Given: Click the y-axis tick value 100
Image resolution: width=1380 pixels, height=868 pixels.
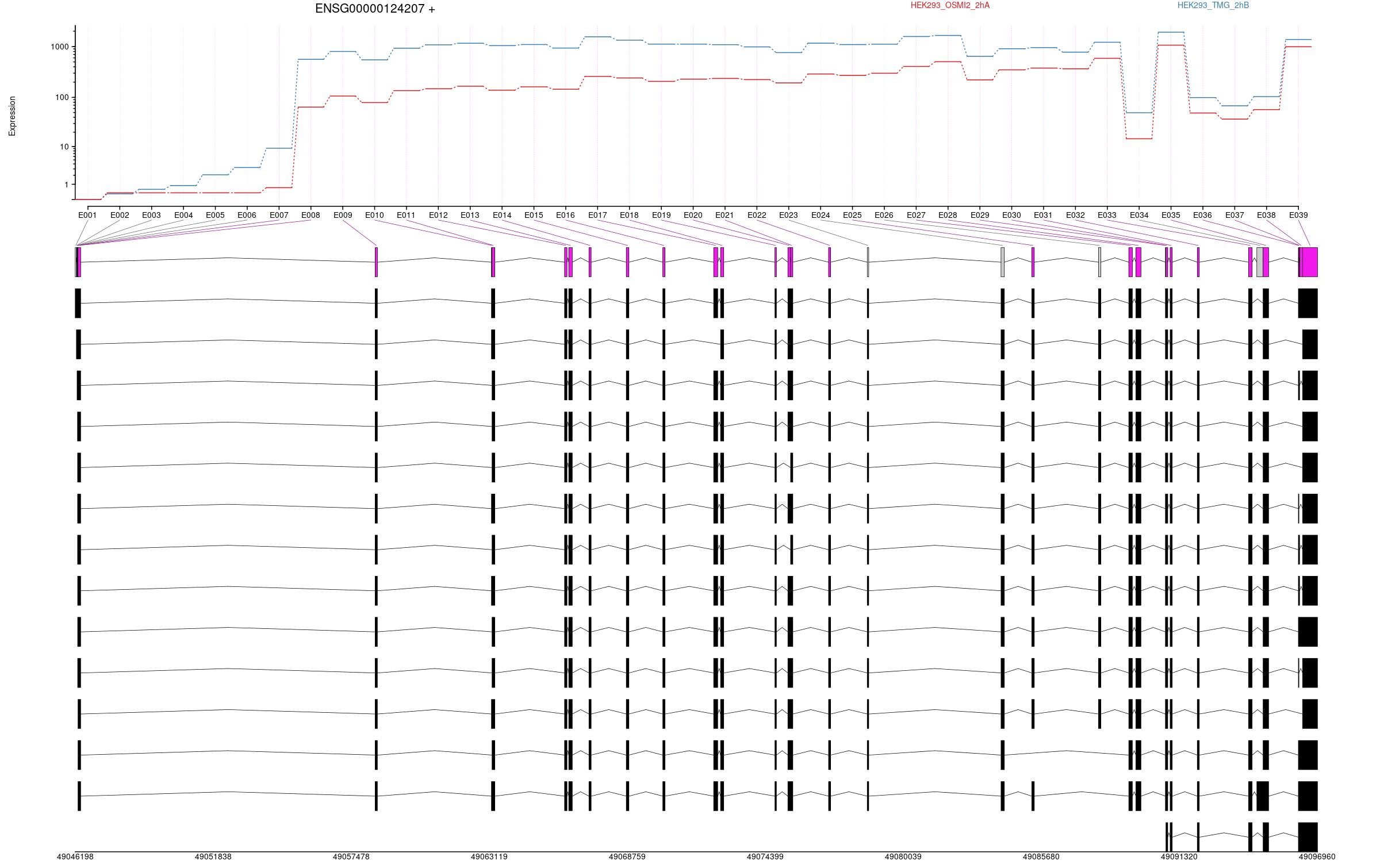Looking at the screenshot, I should (62, 97).
